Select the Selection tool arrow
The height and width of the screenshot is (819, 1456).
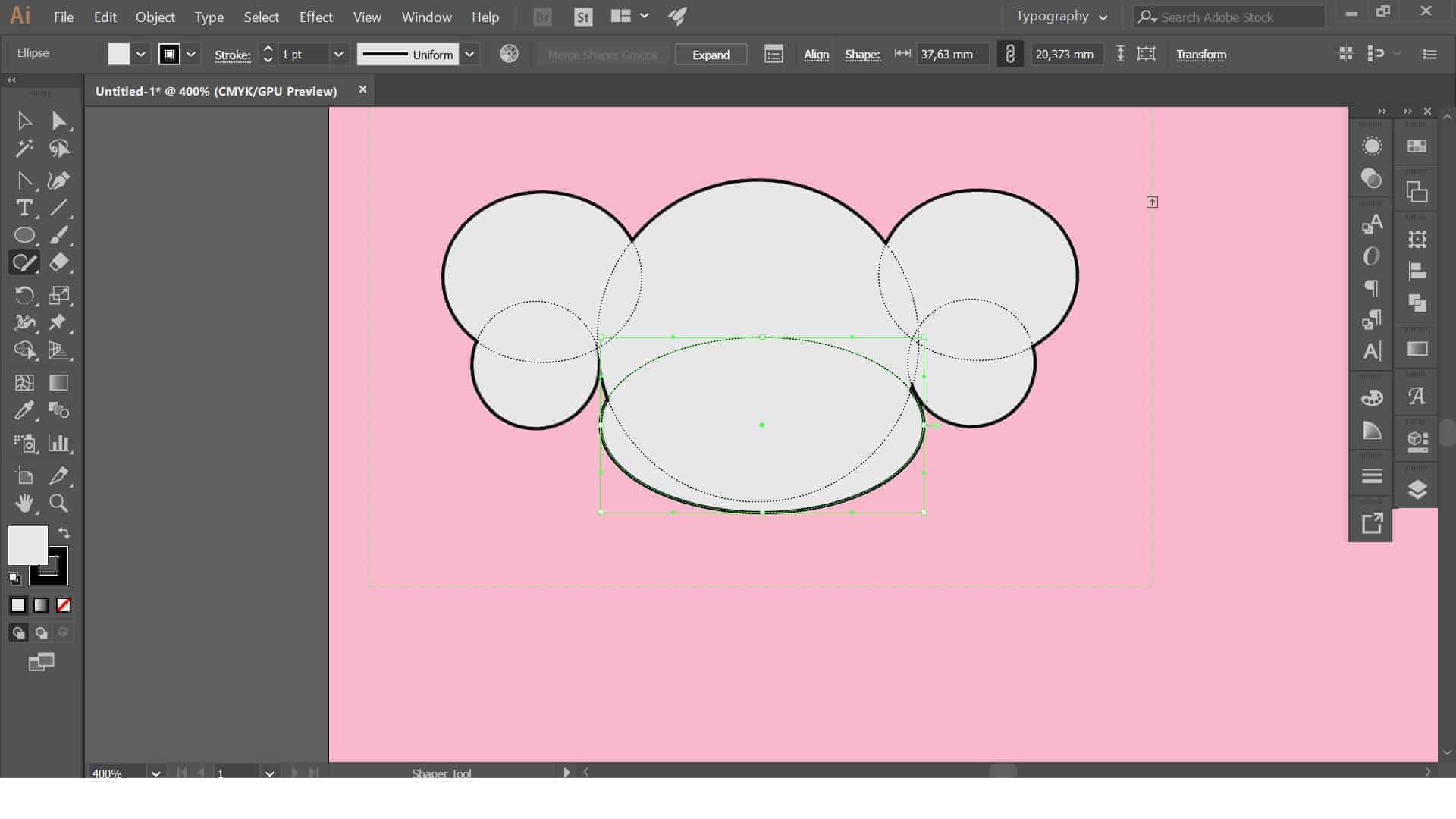(24, 121)
